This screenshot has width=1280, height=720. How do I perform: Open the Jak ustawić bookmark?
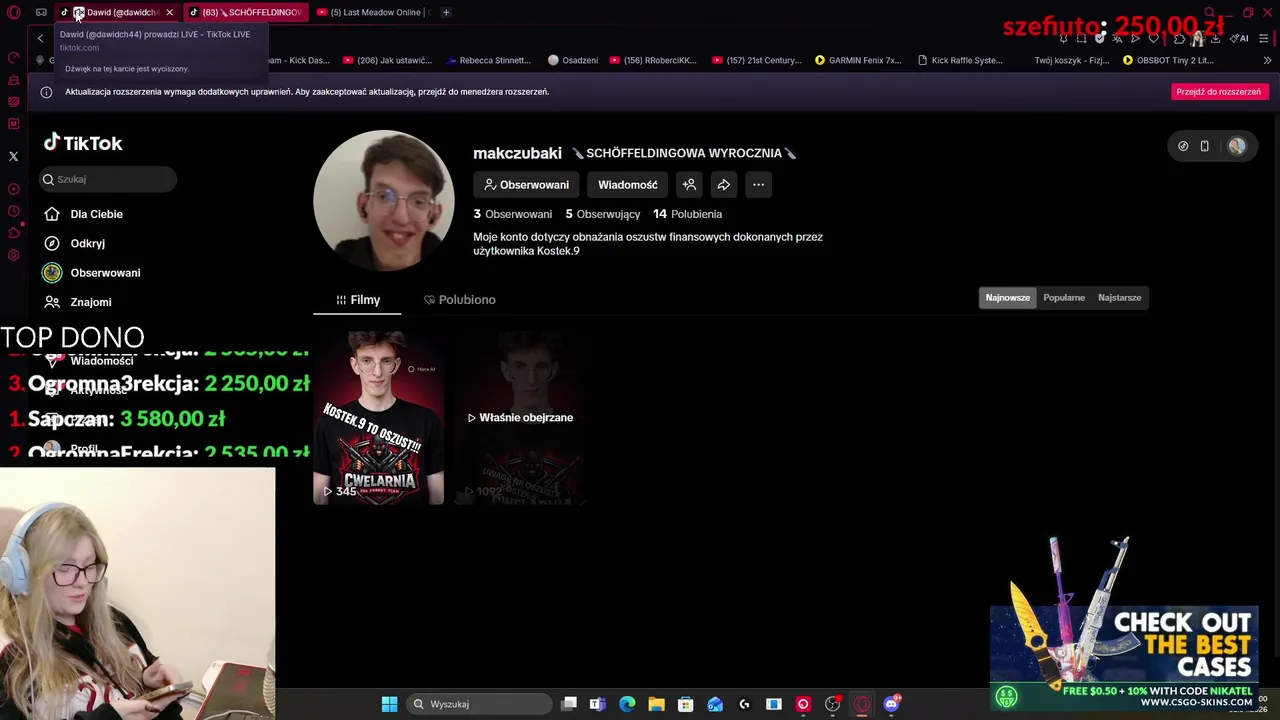387,60
